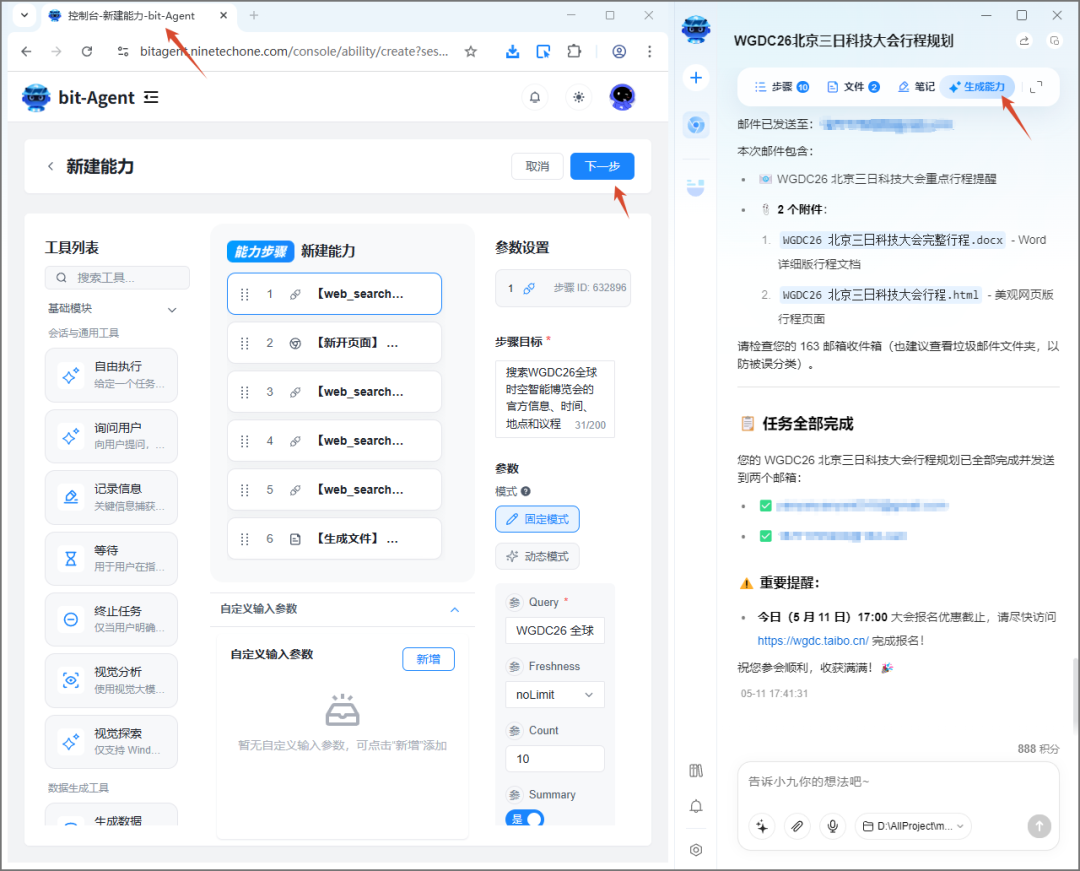
Task: Add 自由执行 tool
Action: pyautogui.click(x=112, y=375)
